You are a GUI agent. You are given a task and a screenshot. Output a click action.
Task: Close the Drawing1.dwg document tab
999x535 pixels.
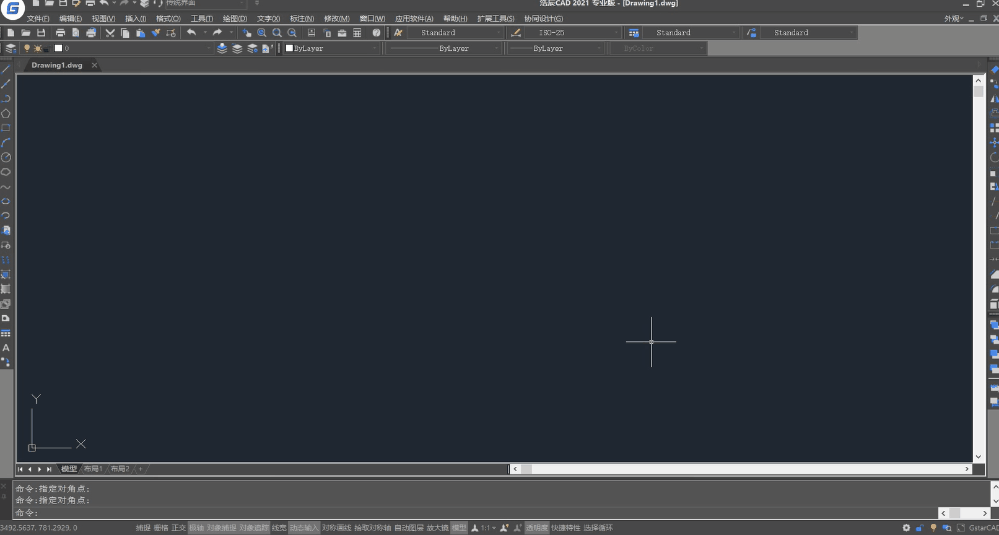click(x=95, y=65)
